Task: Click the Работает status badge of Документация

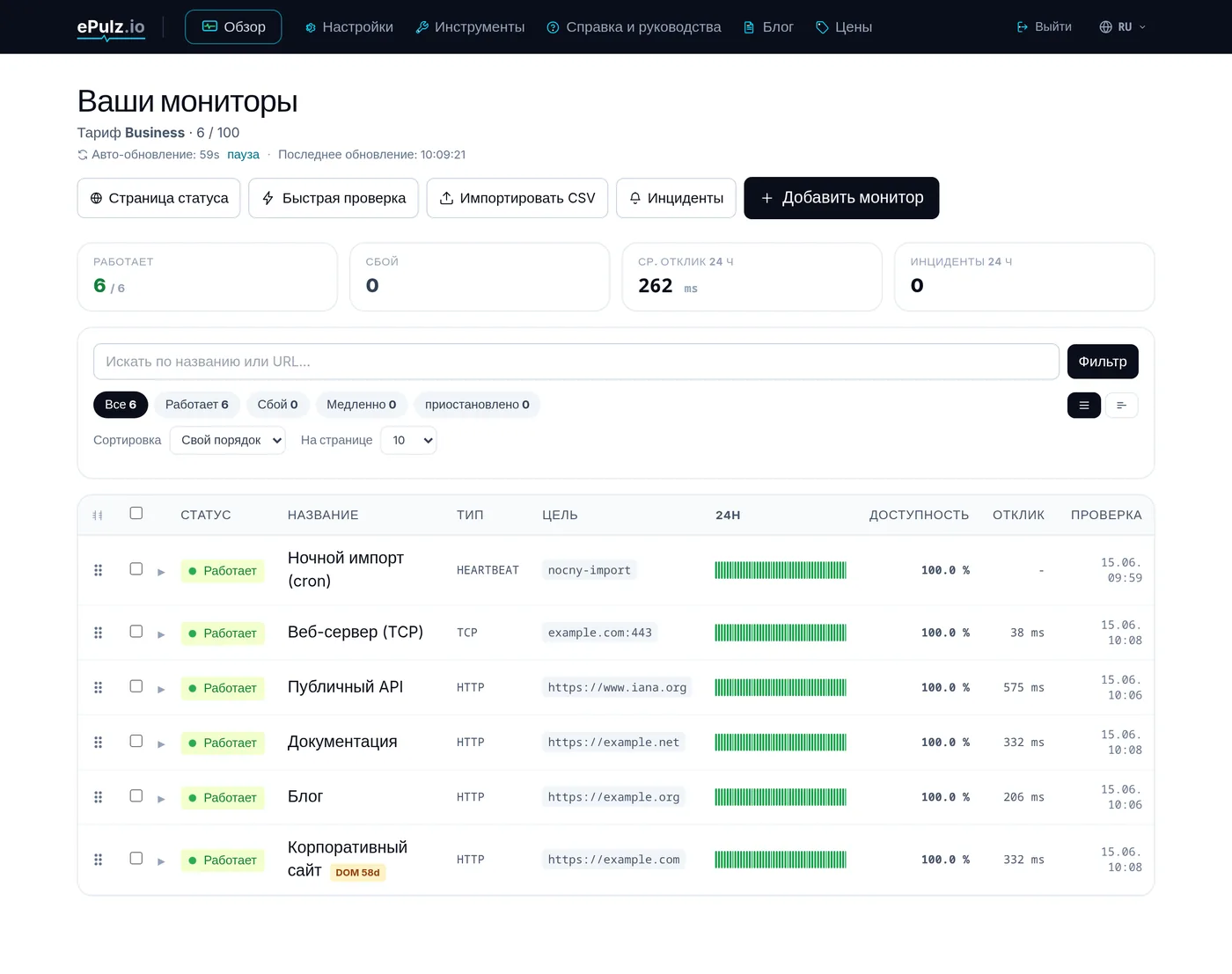Action: coord(223,743)
